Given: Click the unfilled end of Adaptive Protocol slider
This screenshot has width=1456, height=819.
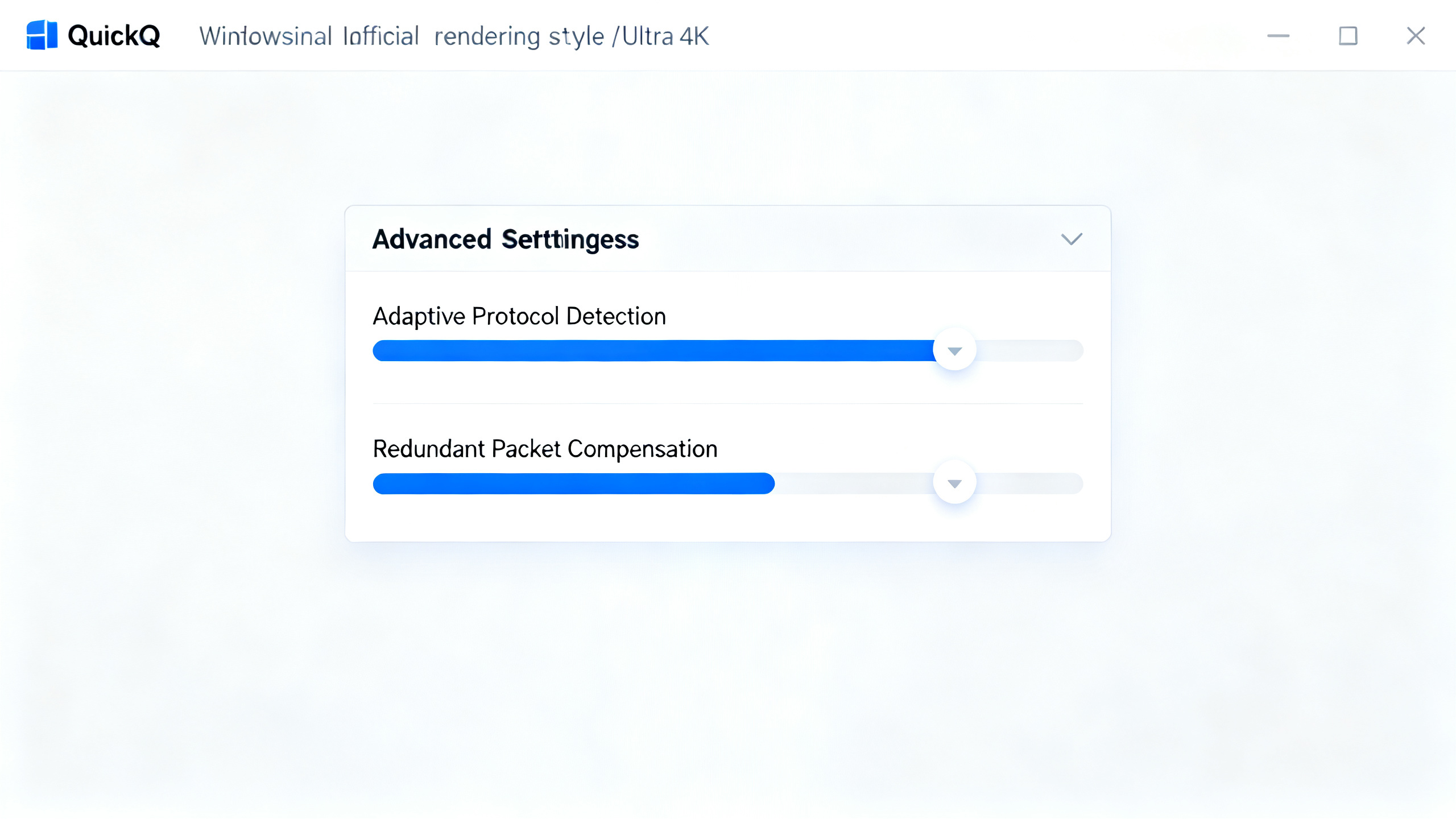Looking at the screenshot, I should (x=1030, y=350).
